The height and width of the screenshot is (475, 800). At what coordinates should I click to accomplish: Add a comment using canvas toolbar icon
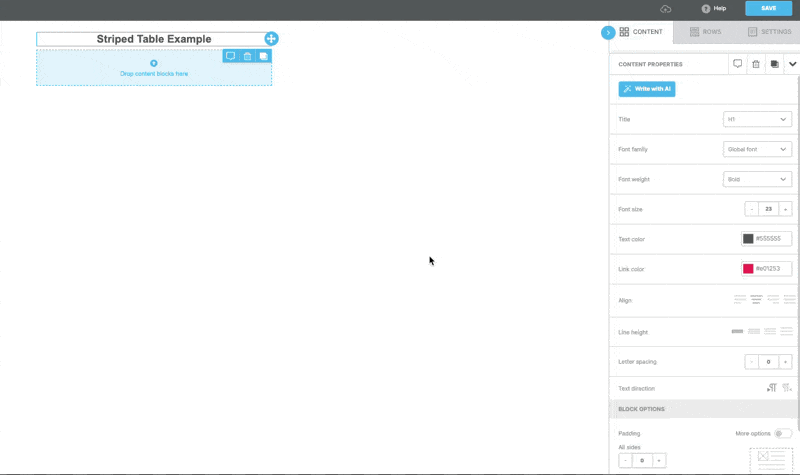tap(230, 57)
